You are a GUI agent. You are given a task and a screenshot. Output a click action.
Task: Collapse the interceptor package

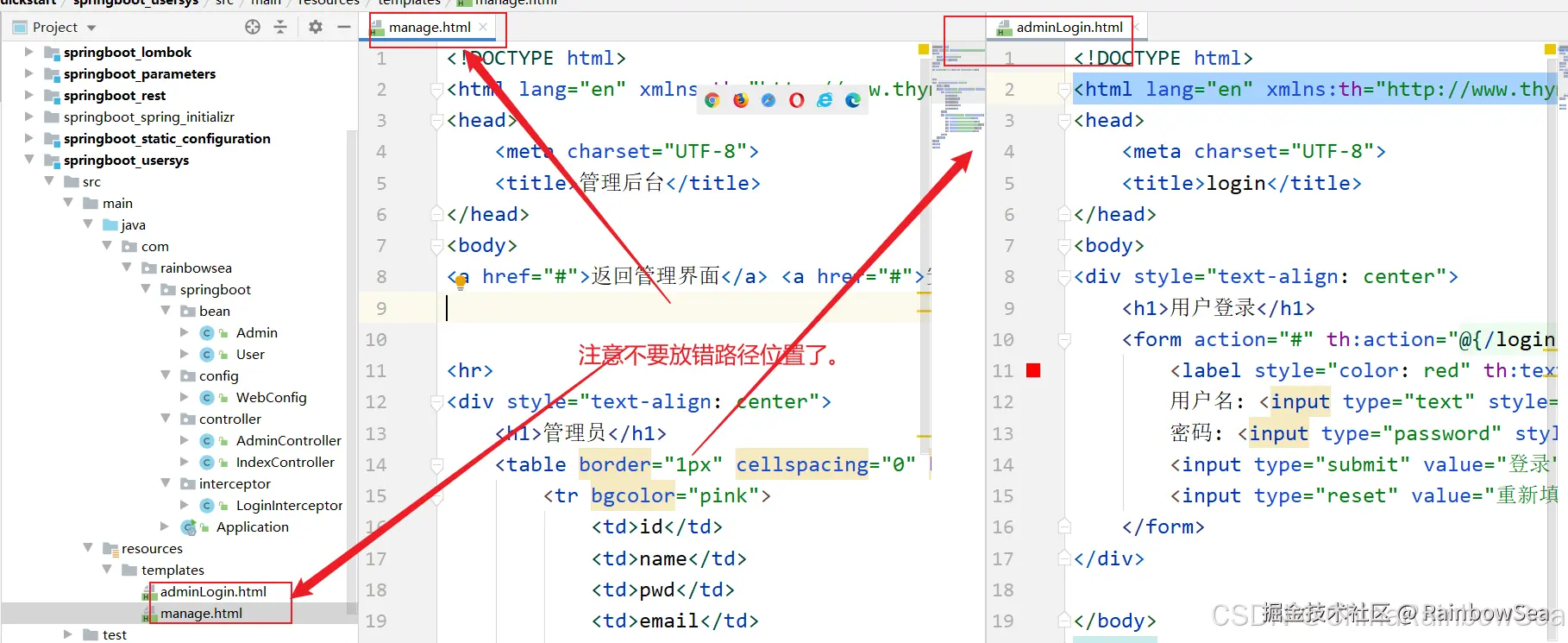pos(166,483)
